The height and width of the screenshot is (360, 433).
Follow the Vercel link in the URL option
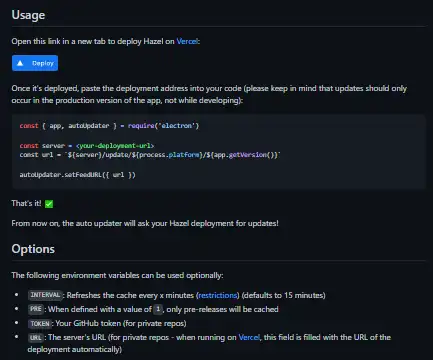pyautogui.click(x=249, y=337)
